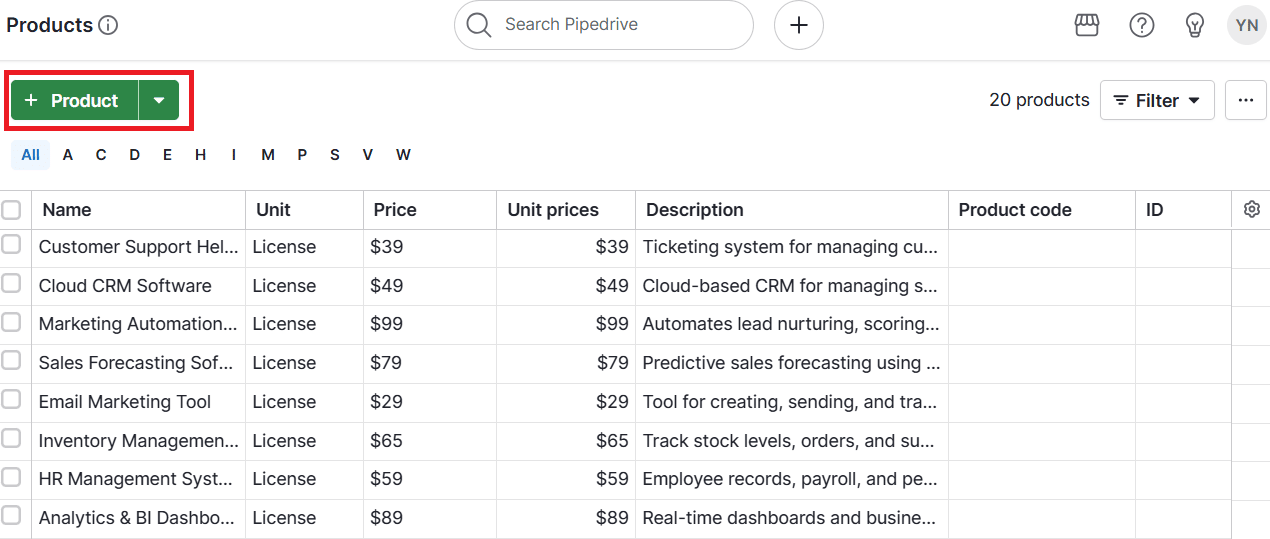Open the Analytics & BI Dashbo... product

[137, 518]
